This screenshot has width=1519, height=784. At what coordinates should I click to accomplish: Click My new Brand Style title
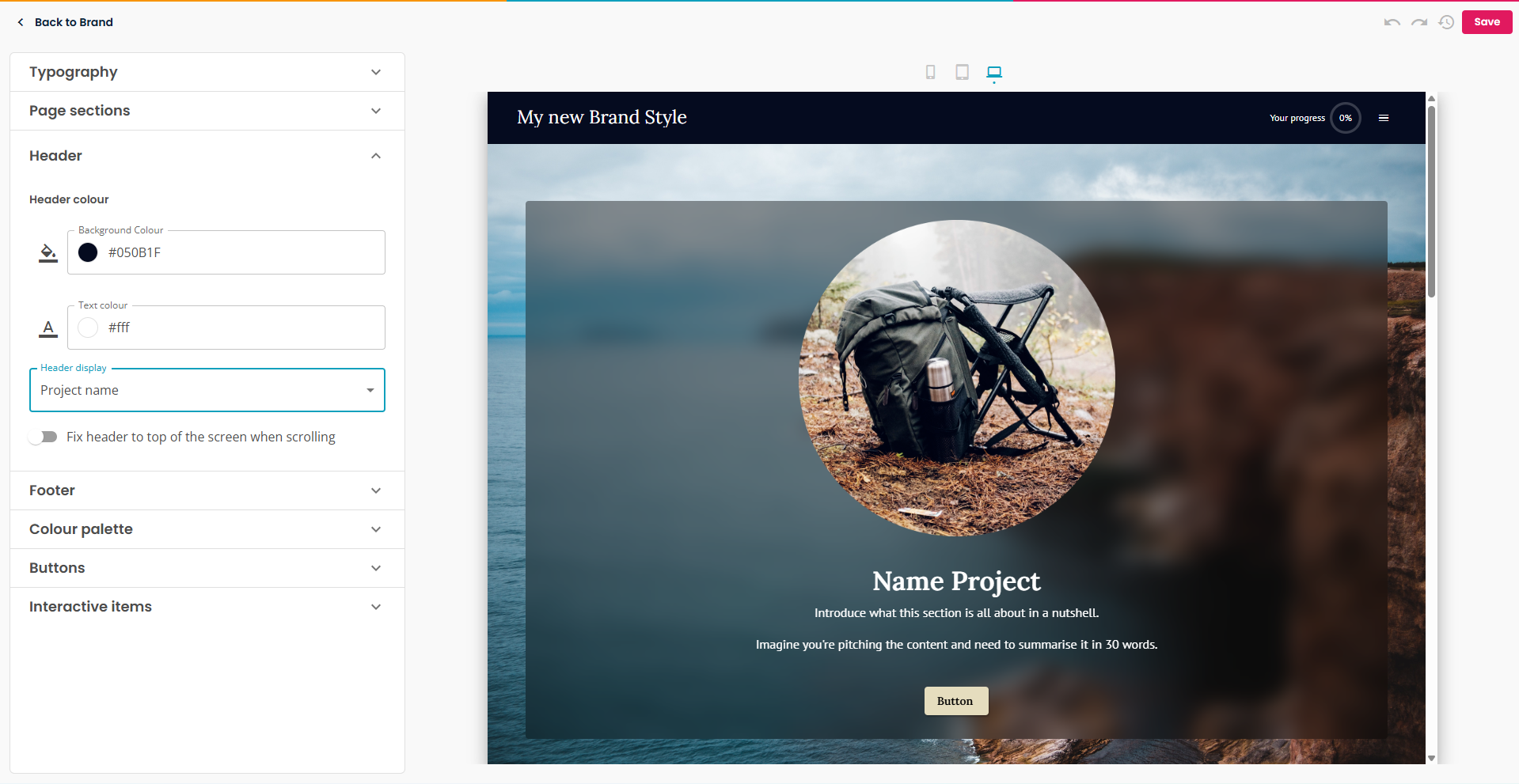(x=602, y=117)
